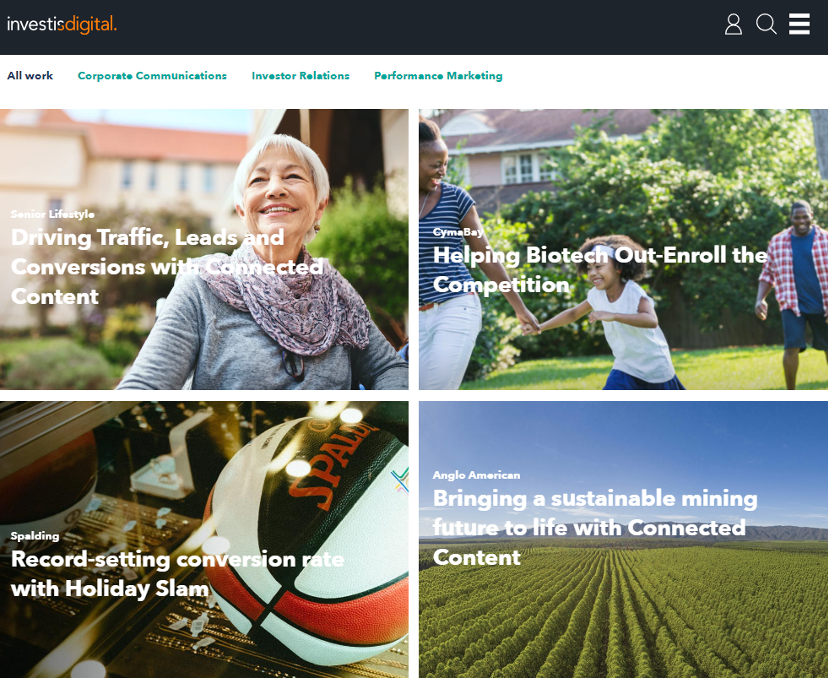
Task: Open the user account icon
Action: click(x=733, y=24)
